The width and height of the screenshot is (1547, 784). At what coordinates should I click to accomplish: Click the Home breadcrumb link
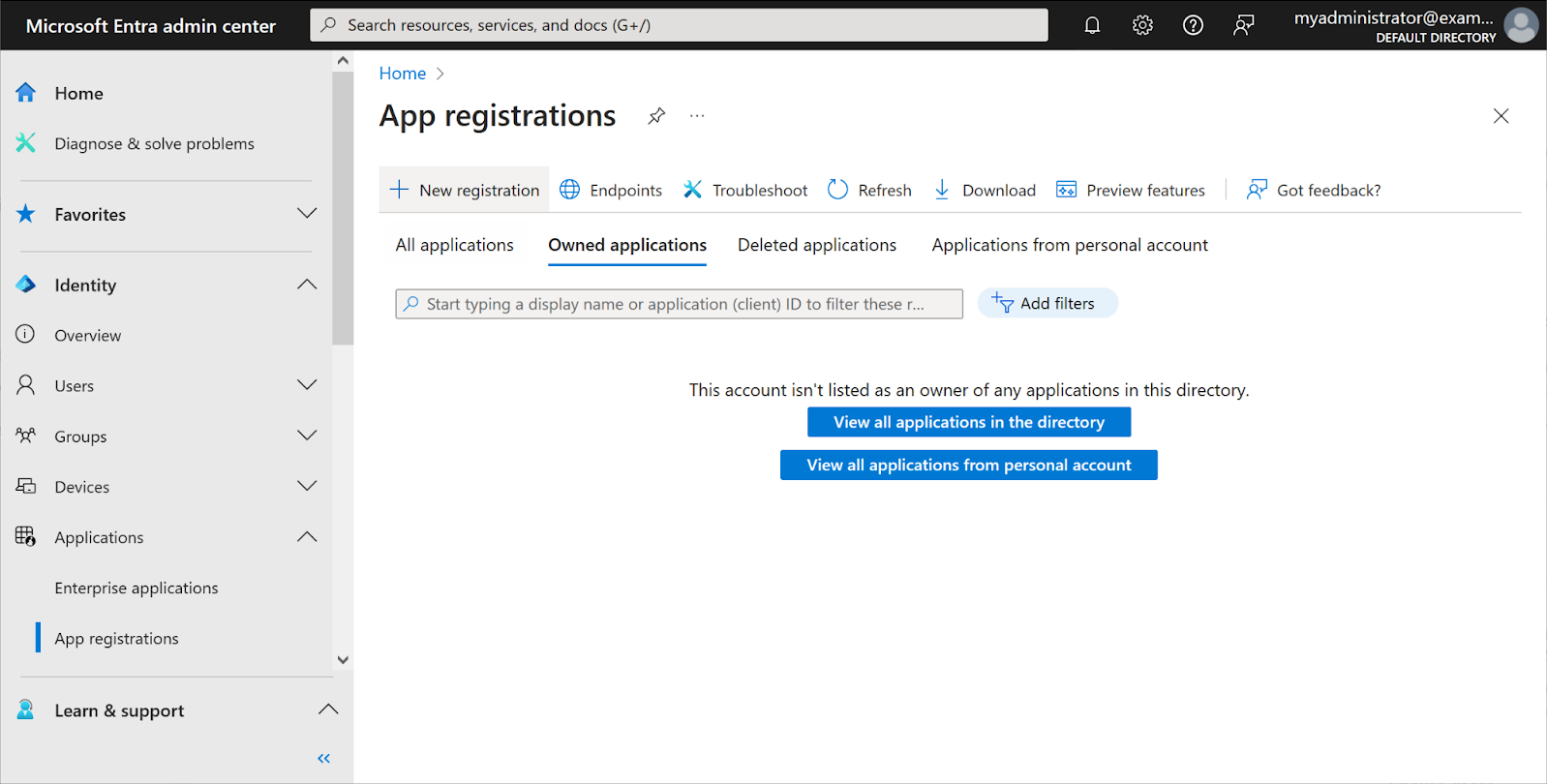click(403, 74)
